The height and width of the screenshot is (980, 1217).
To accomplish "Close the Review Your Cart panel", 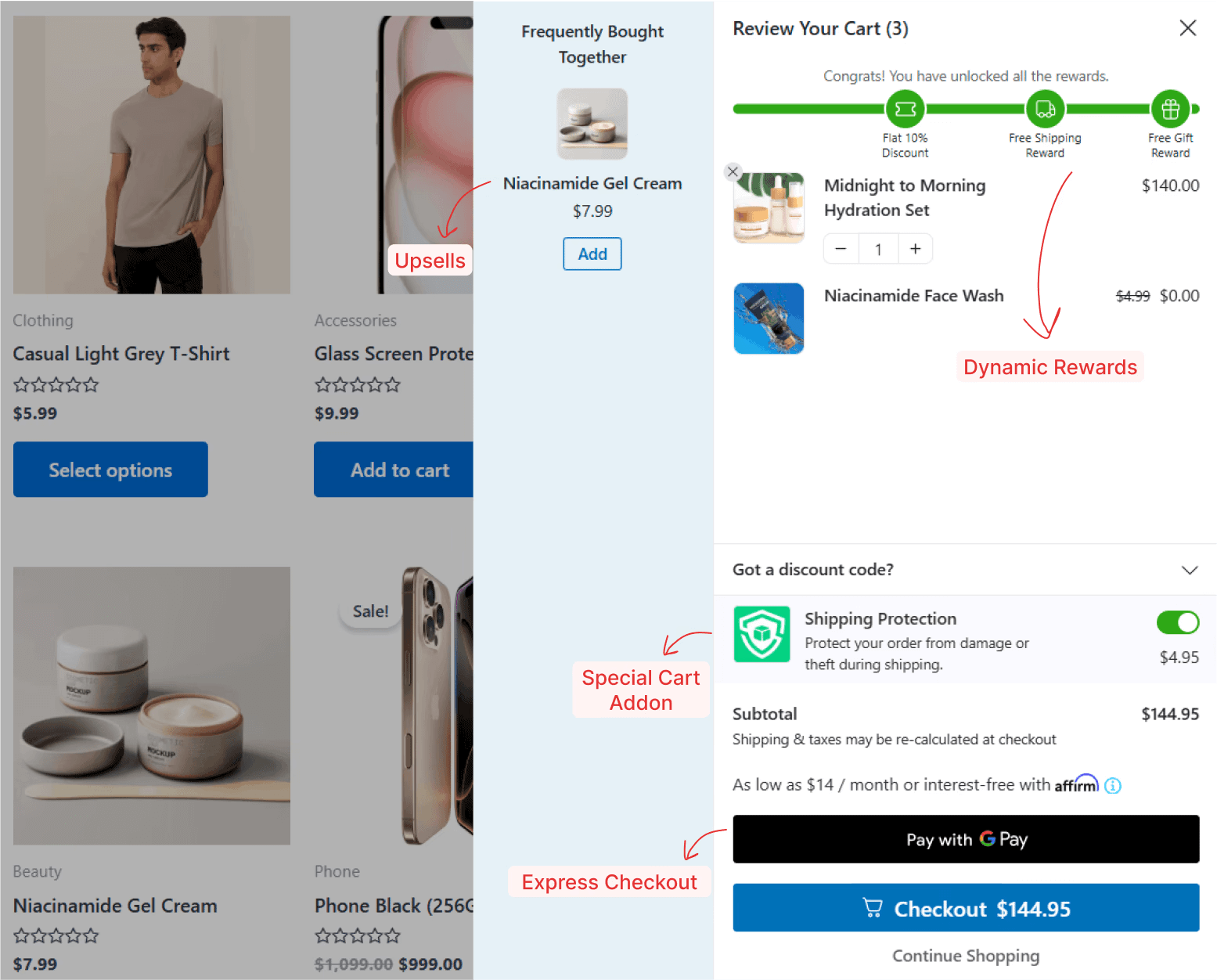I will pos(1187,27).
